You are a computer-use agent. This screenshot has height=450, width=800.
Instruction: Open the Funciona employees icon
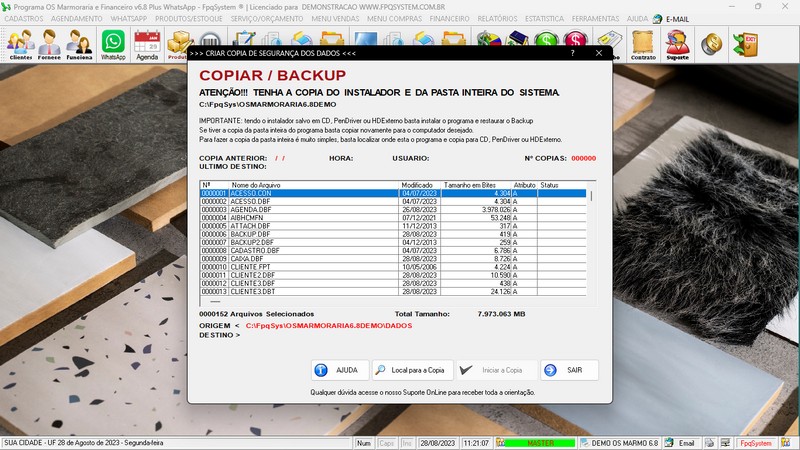(80, 45)
